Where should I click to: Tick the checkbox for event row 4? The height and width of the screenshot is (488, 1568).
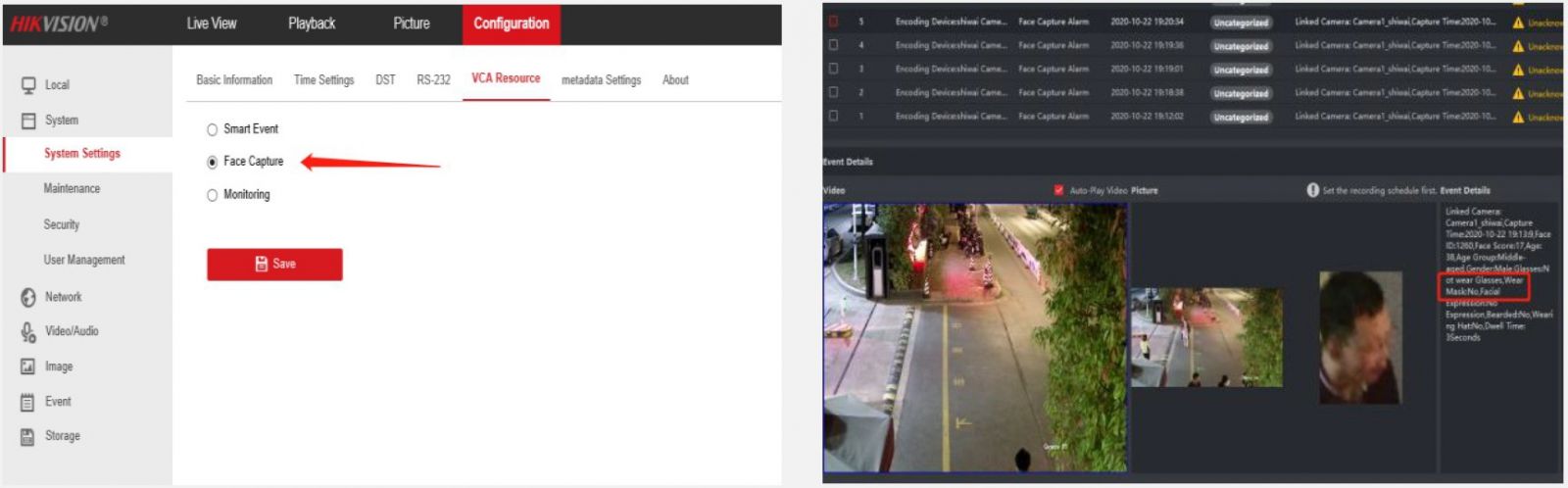[833, 45]
